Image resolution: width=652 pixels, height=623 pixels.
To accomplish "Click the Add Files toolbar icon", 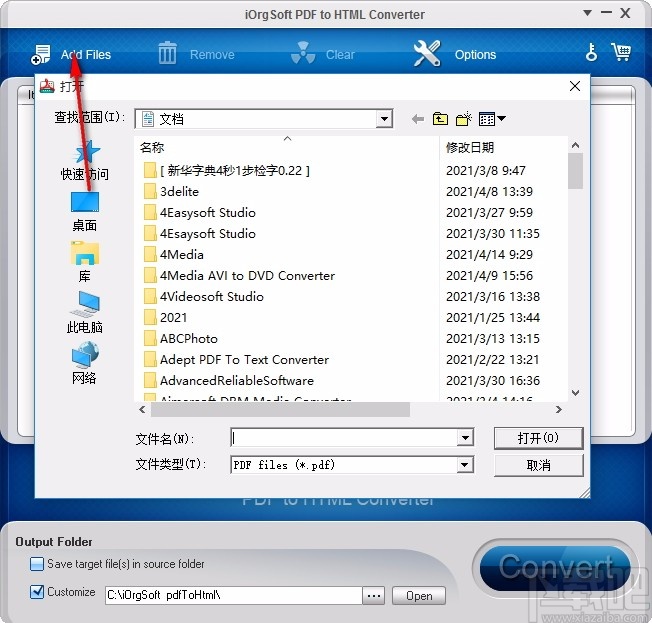I will point(40,54).
